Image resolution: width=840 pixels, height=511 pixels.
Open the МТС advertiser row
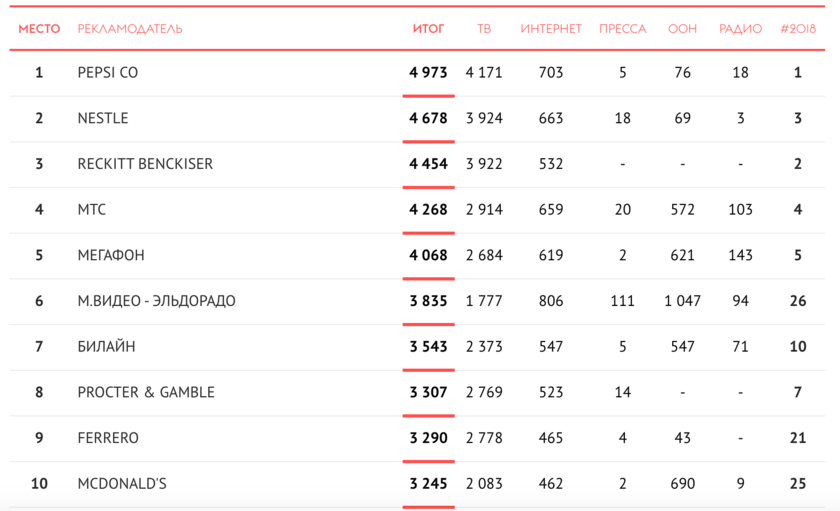[x=91, y=210]
